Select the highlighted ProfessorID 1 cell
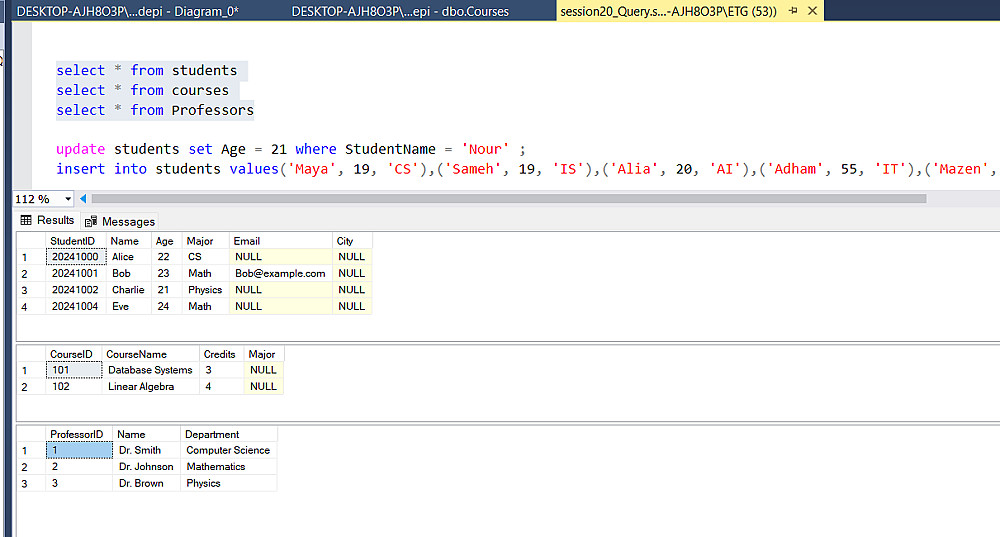This screenshot has width=1000, height=537. tap(79, 450)
